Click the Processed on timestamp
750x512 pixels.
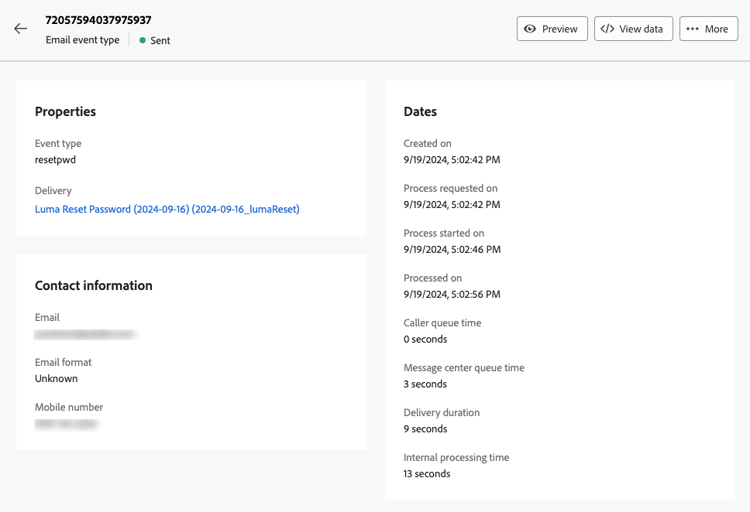[x=452, y=294]
